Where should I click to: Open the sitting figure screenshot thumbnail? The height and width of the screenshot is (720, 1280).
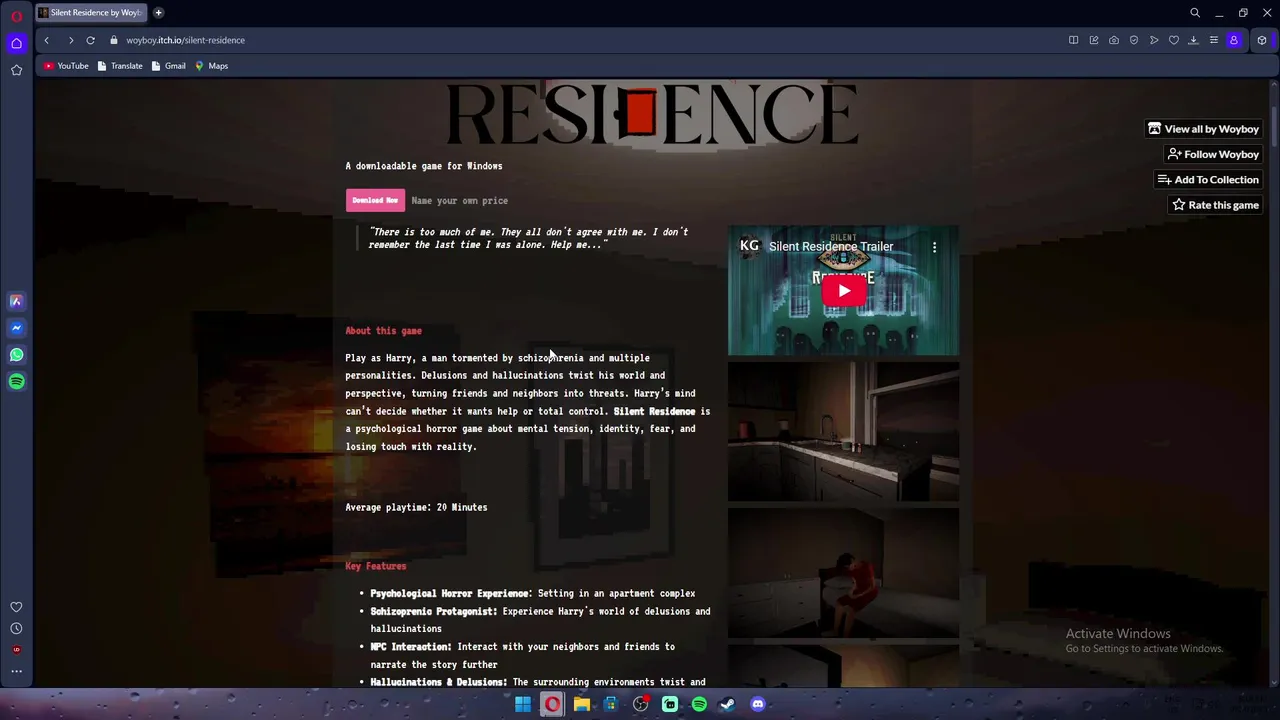843,572
